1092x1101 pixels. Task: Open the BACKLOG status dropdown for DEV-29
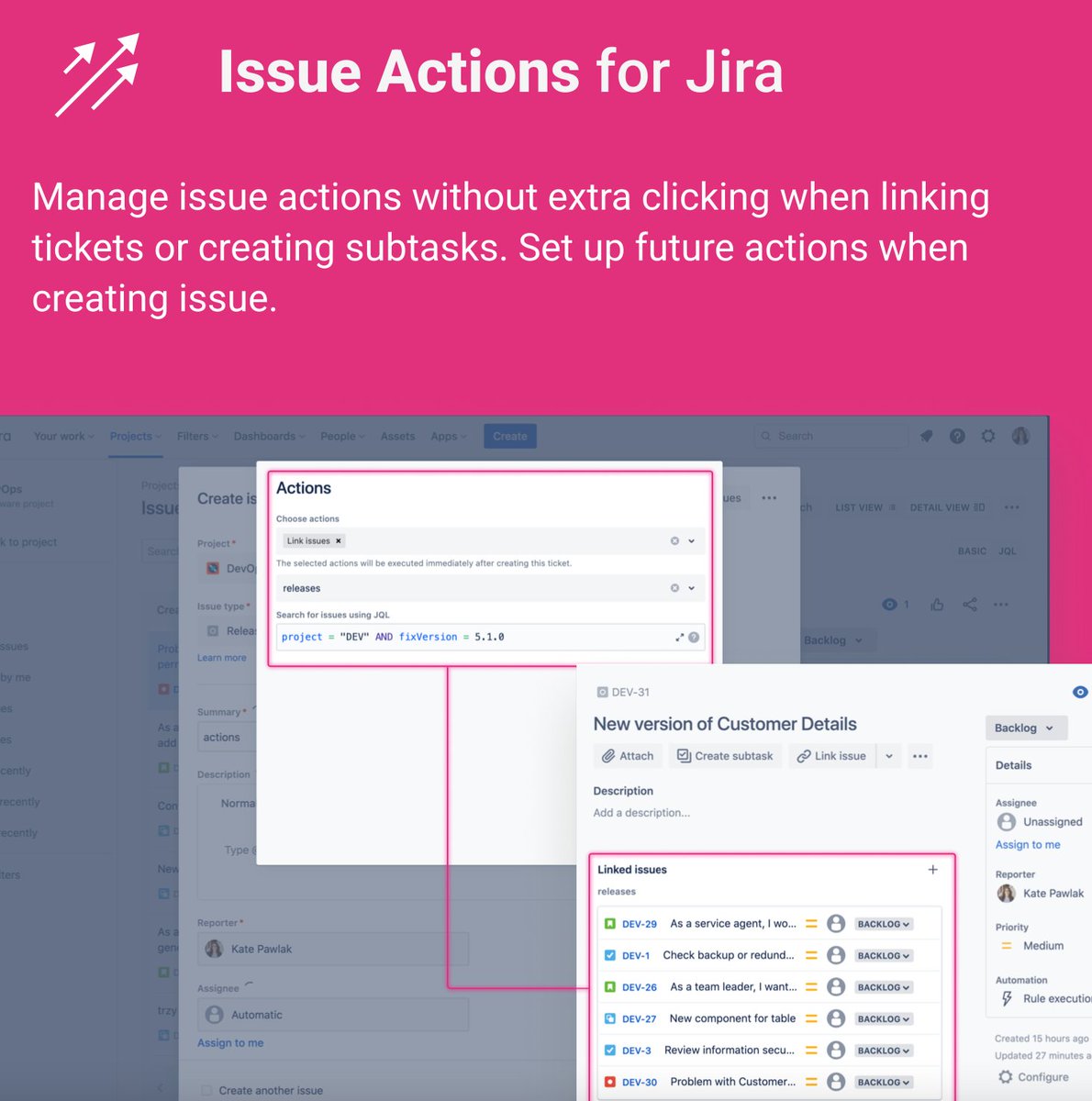point(884,924)
